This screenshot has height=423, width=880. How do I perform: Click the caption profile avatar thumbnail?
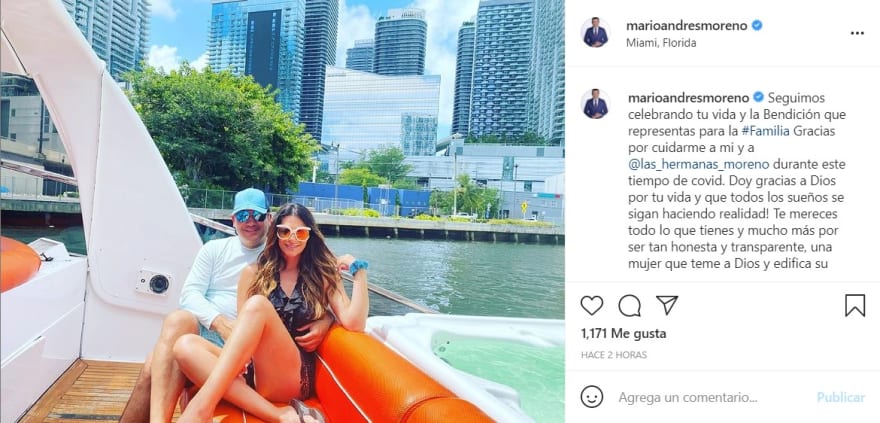(595, 104)
